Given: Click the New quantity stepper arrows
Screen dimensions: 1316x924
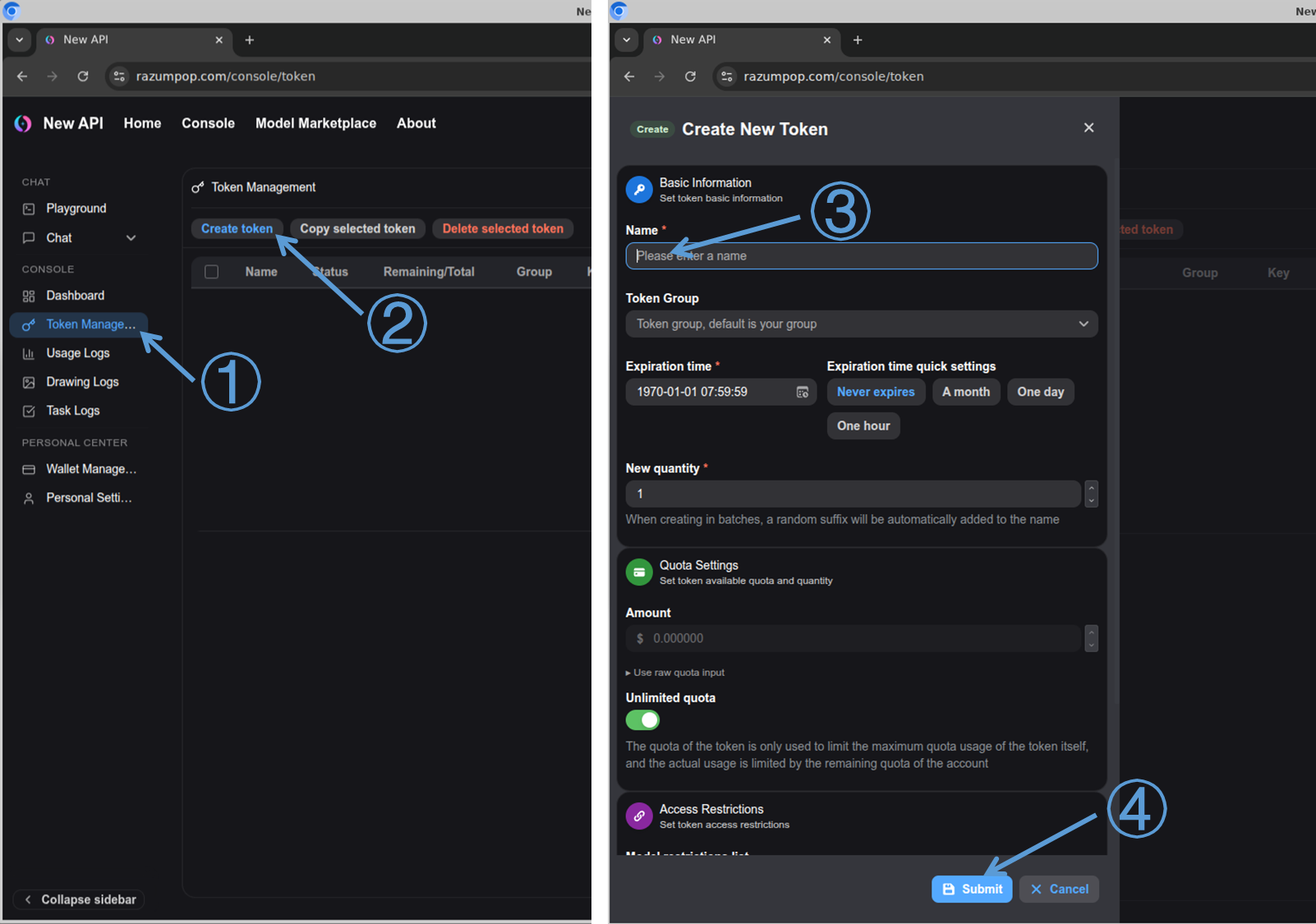Looking at the screenshot, I should pos(1091,494).
